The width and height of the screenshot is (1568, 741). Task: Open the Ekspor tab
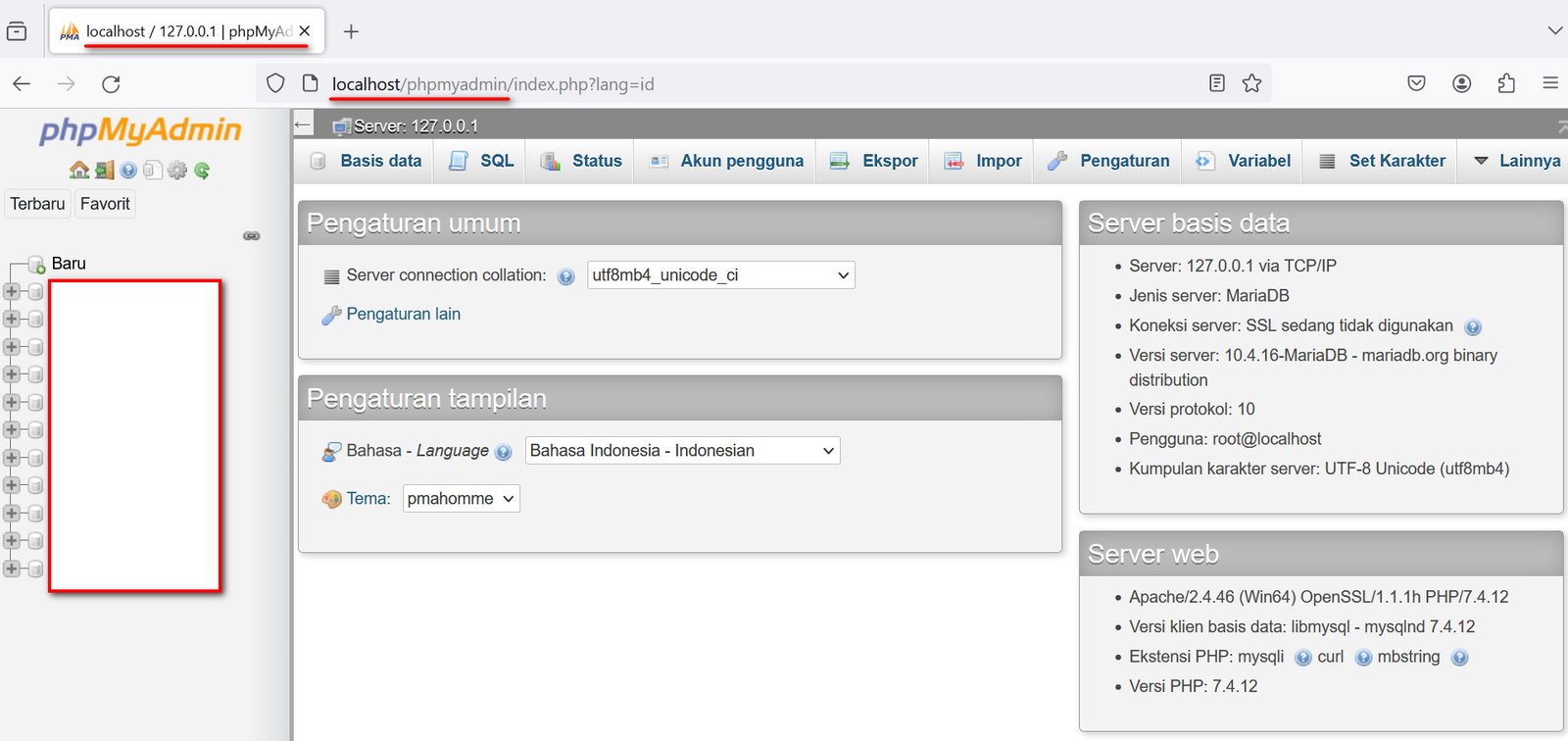873,161
